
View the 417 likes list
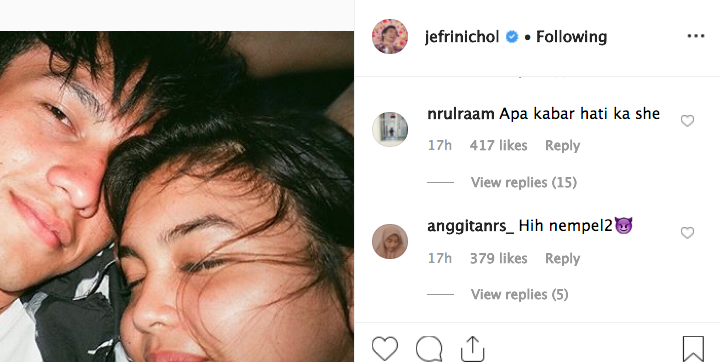coord(498,146)
